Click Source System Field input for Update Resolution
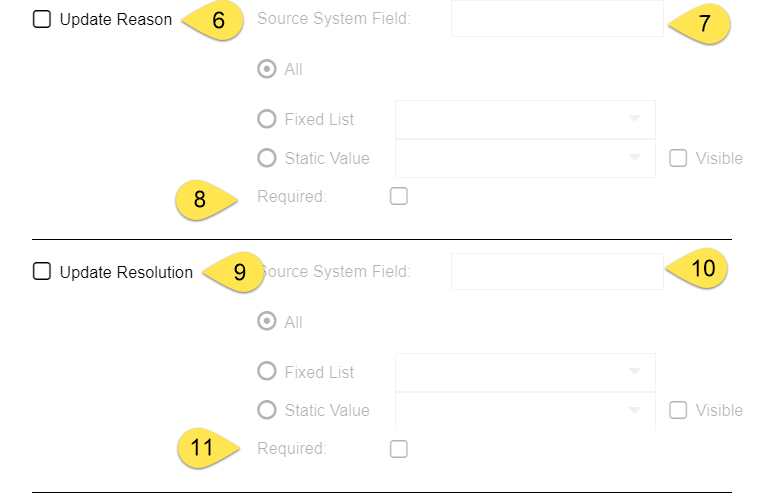 click(x=557, y=272)
